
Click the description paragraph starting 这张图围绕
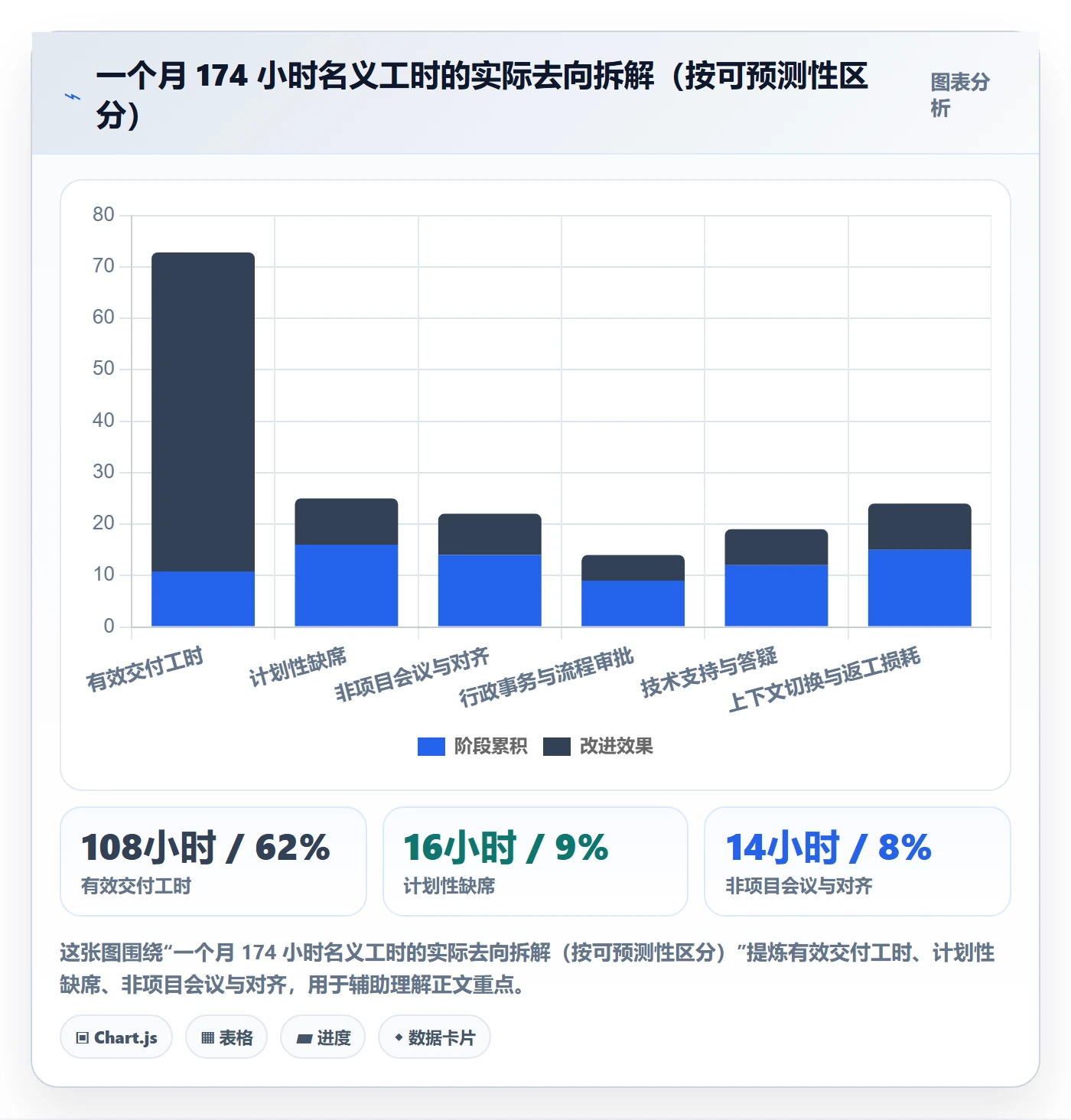(528, 969)
